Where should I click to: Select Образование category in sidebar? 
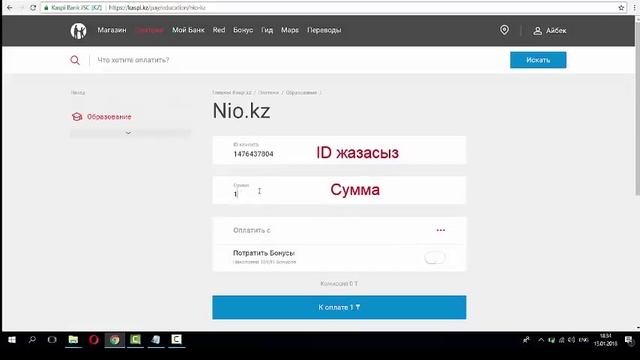click(109, 117)
